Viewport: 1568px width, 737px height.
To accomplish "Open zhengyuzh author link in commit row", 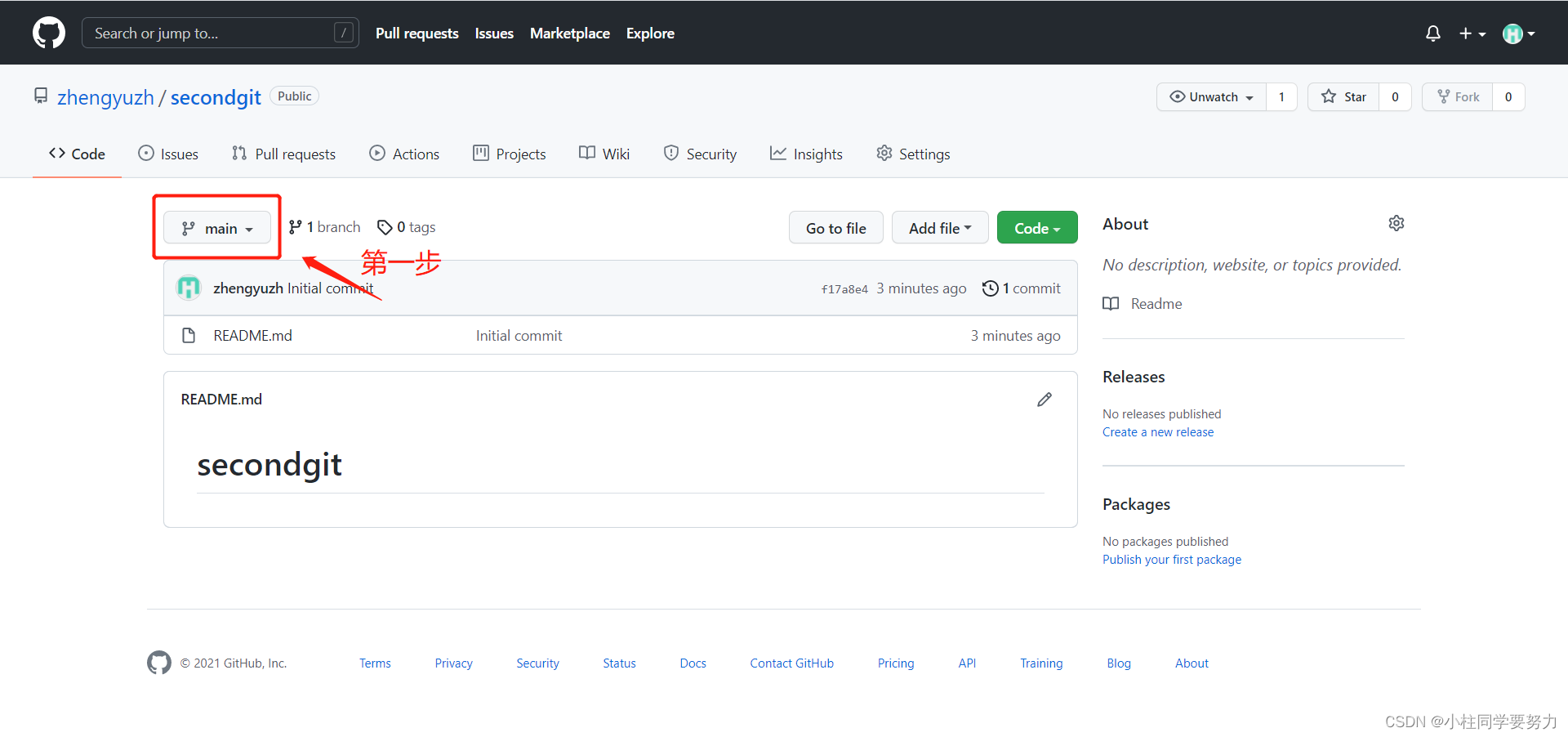I will click(x=248, y=288).
